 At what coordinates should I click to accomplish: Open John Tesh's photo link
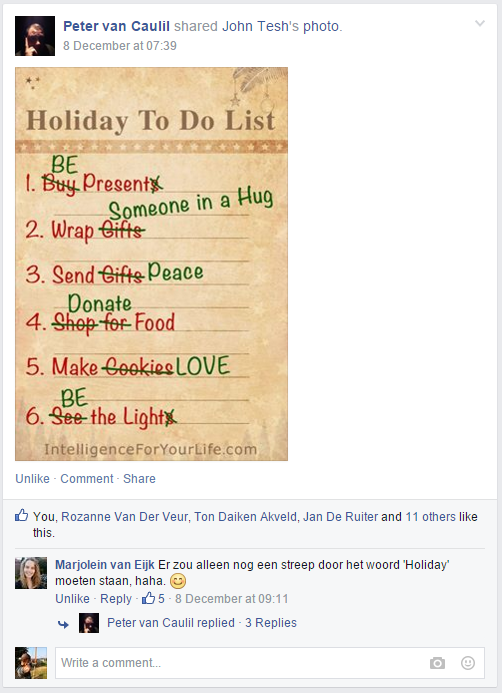pos(281,26)
